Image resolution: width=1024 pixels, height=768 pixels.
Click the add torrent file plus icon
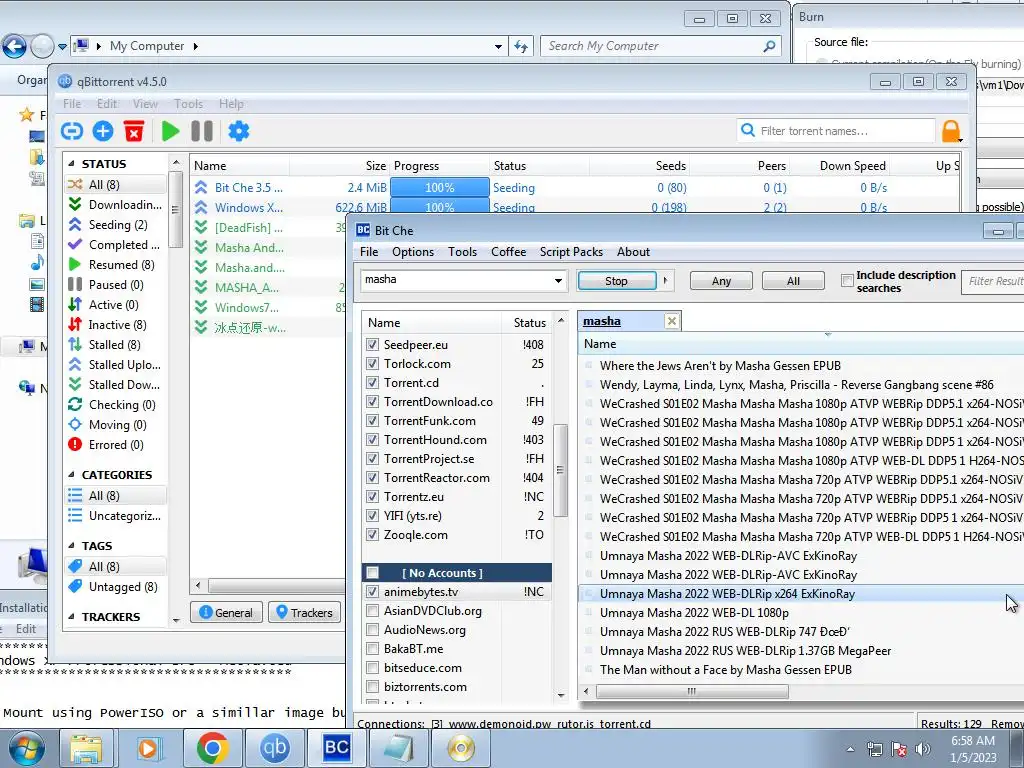point(103,131)
